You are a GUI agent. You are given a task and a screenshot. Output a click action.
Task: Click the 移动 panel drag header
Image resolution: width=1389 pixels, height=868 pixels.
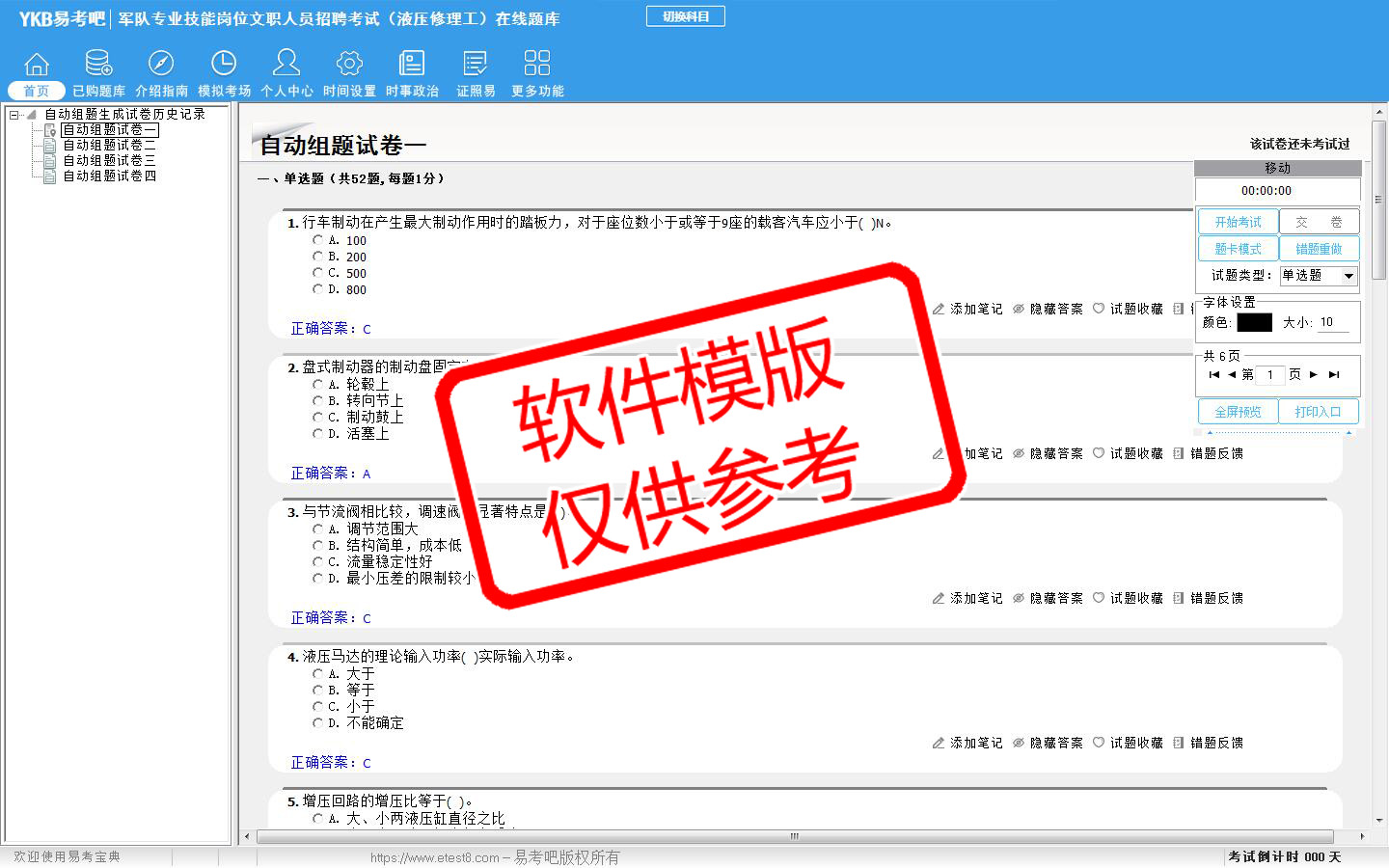1278,168
